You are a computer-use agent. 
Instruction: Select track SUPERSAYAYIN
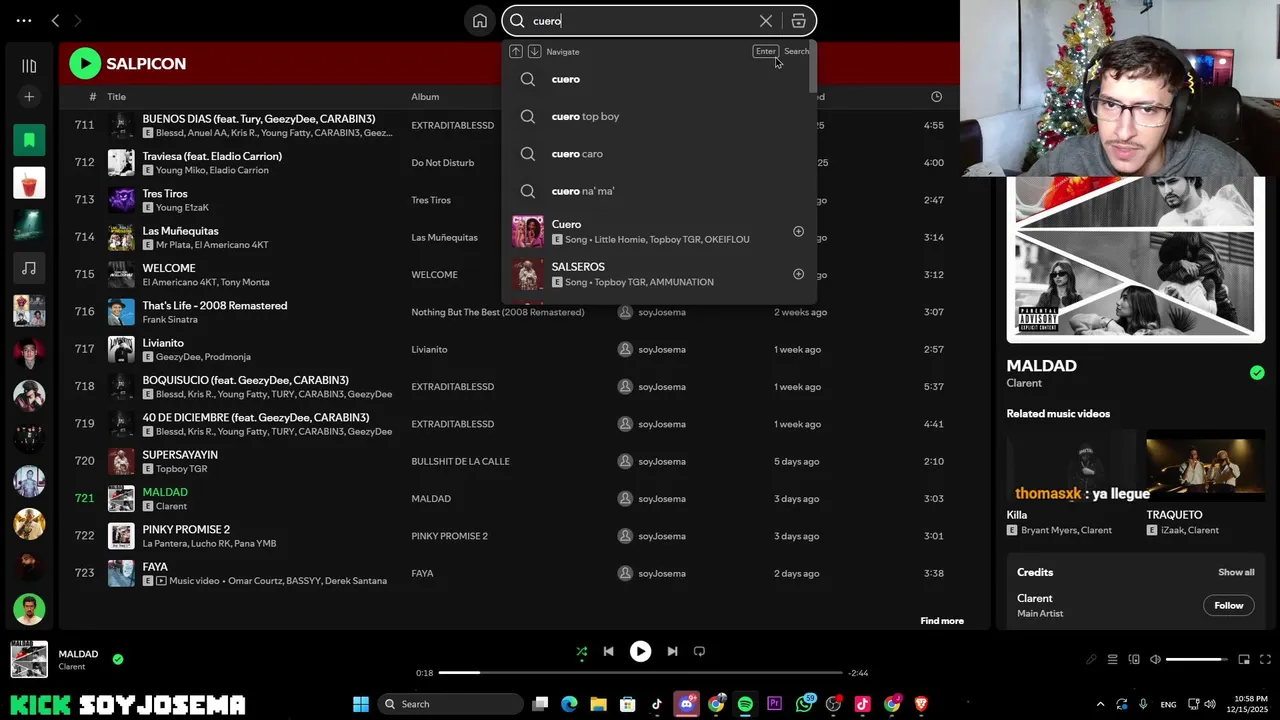(180, 455)
